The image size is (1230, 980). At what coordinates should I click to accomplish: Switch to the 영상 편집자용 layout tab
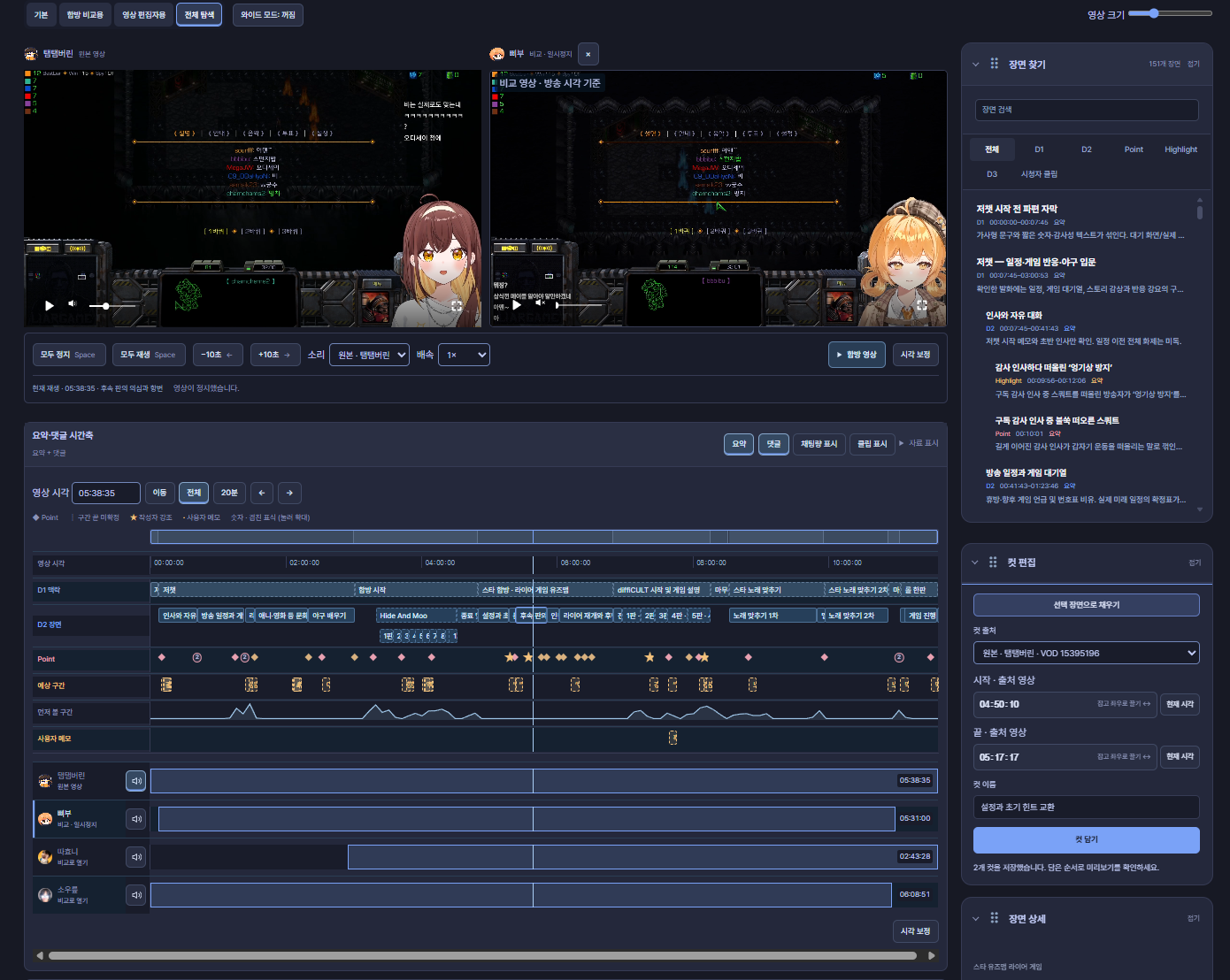144,15
